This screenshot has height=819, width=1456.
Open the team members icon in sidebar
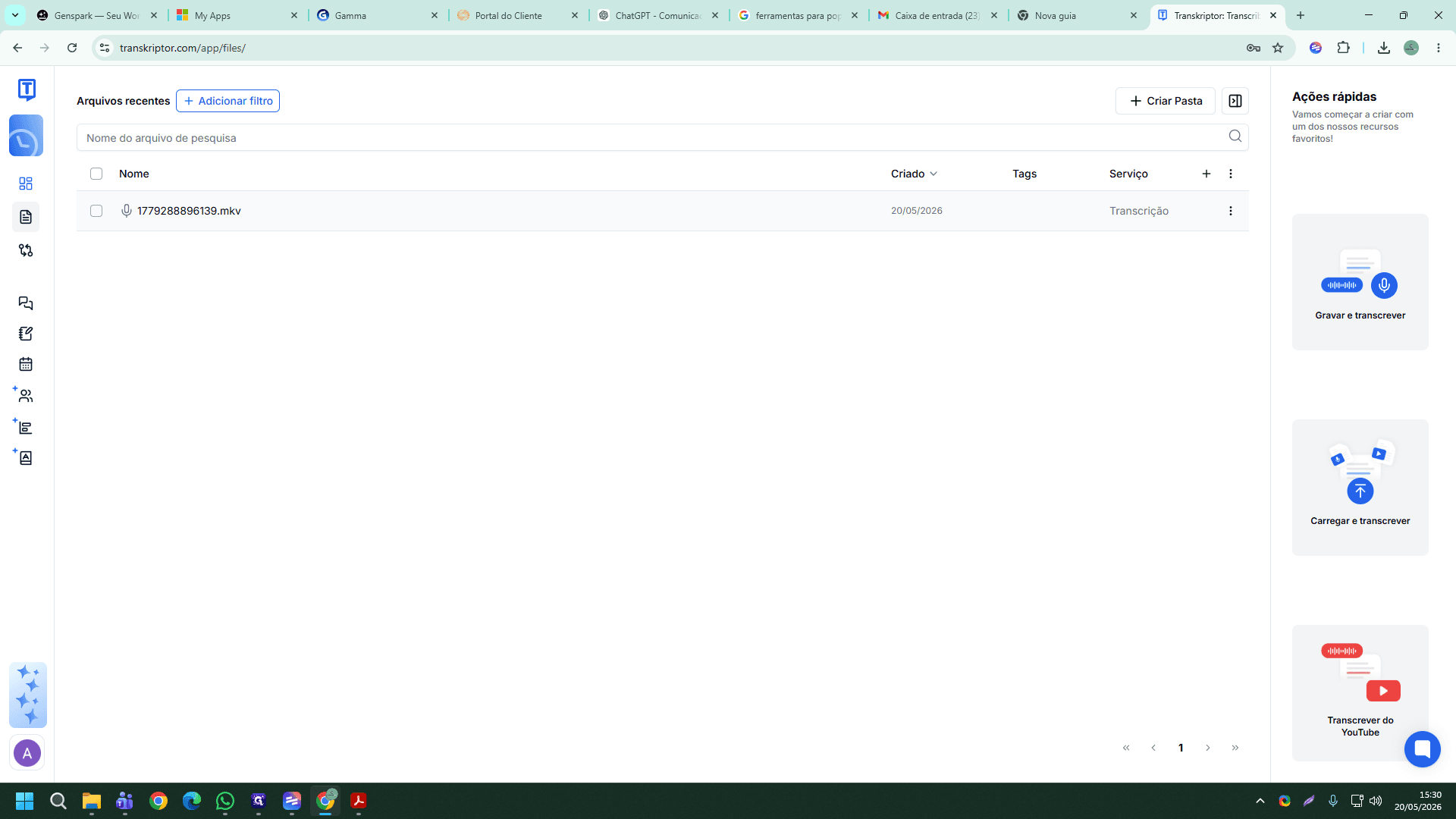pos(26,396)
